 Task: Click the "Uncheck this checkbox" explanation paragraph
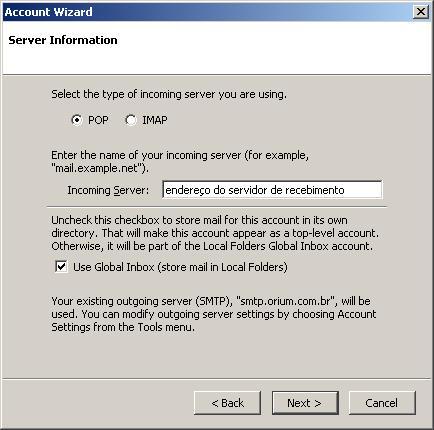point(215,233)
